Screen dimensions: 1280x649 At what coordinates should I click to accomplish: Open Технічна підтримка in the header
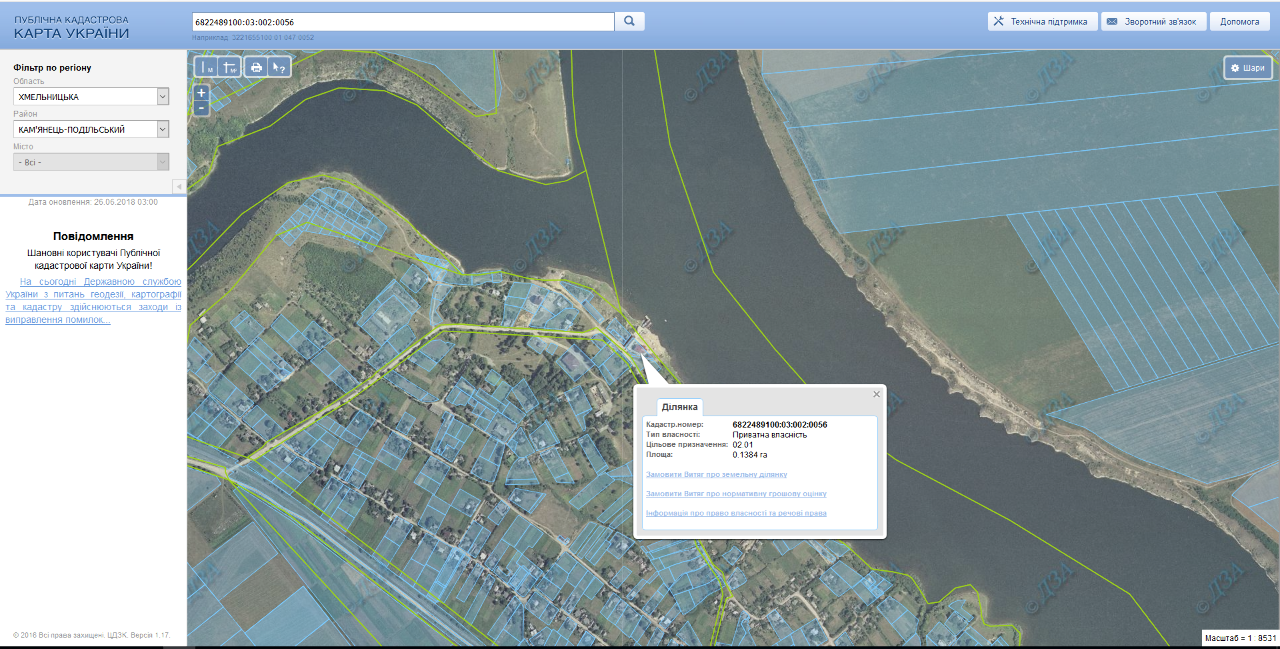pos(1040,21)
